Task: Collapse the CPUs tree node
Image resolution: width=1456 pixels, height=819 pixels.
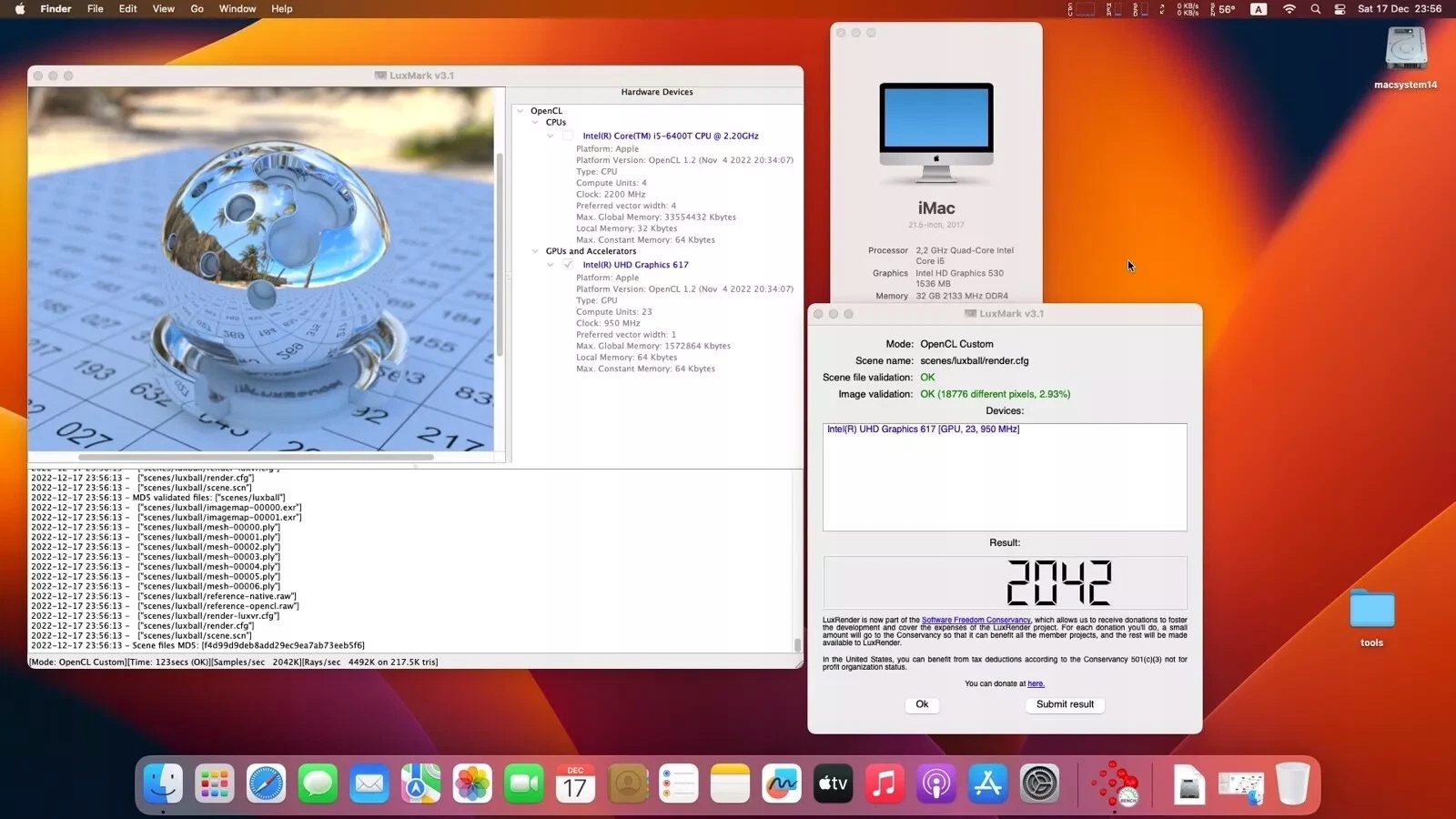Action: 535,123
